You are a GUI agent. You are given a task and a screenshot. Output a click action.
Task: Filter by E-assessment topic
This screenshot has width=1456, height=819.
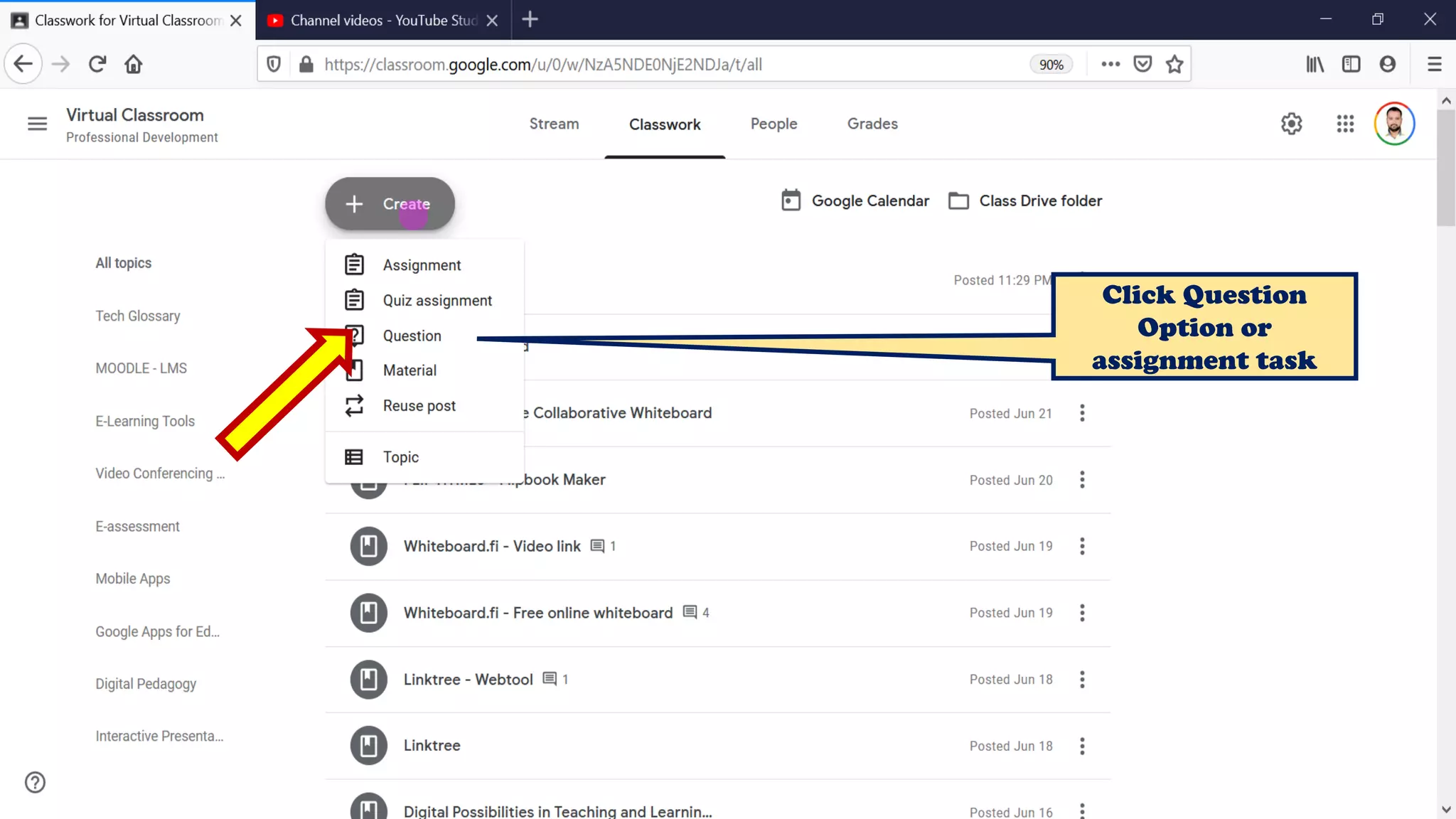click(137, 526)
